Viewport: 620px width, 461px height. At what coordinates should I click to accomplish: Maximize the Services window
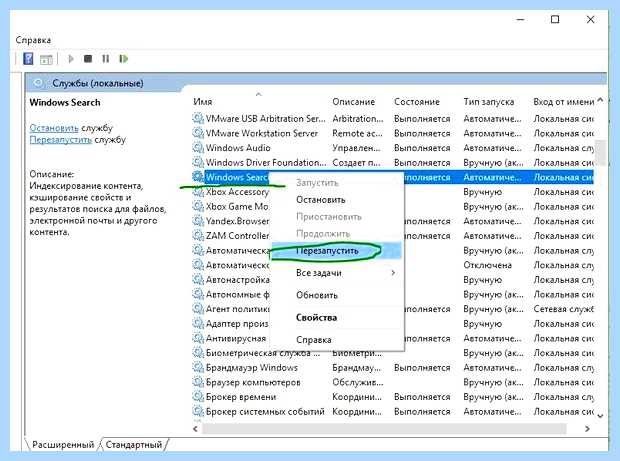point(555,19)
